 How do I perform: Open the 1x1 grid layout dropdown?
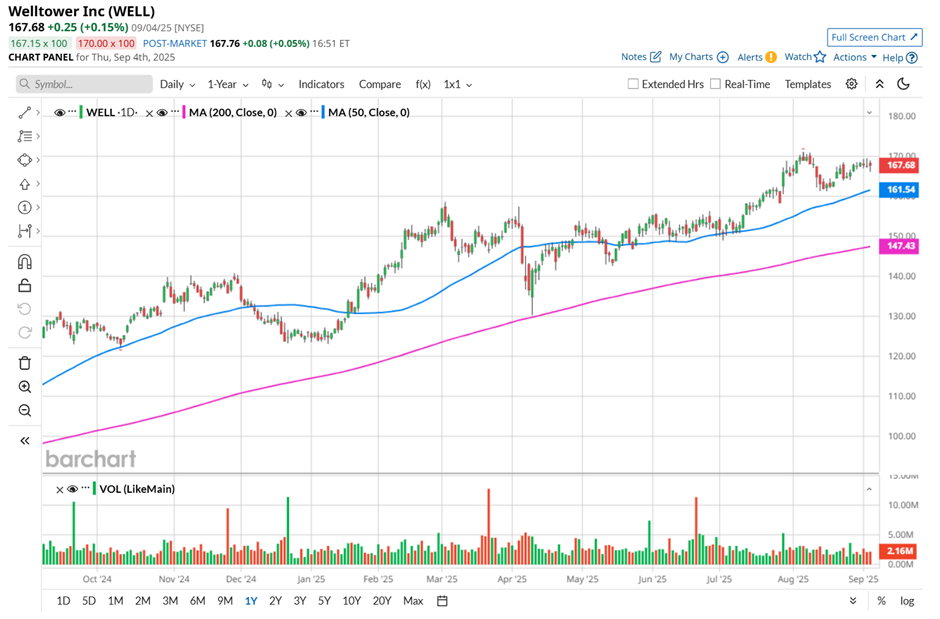458,84
